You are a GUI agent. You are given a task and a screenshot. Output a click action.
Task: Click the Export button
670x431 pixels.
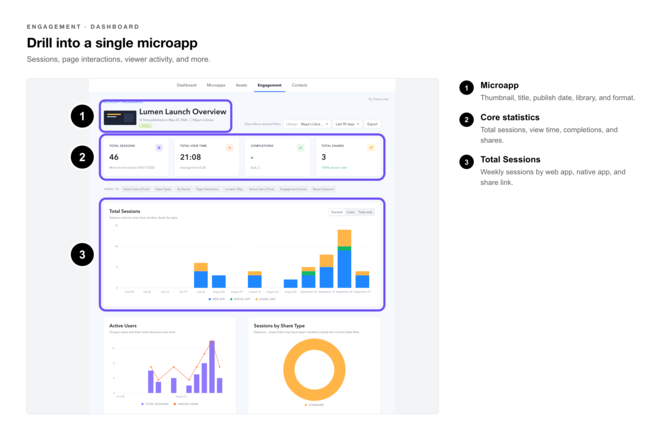(x=372, y=124)
